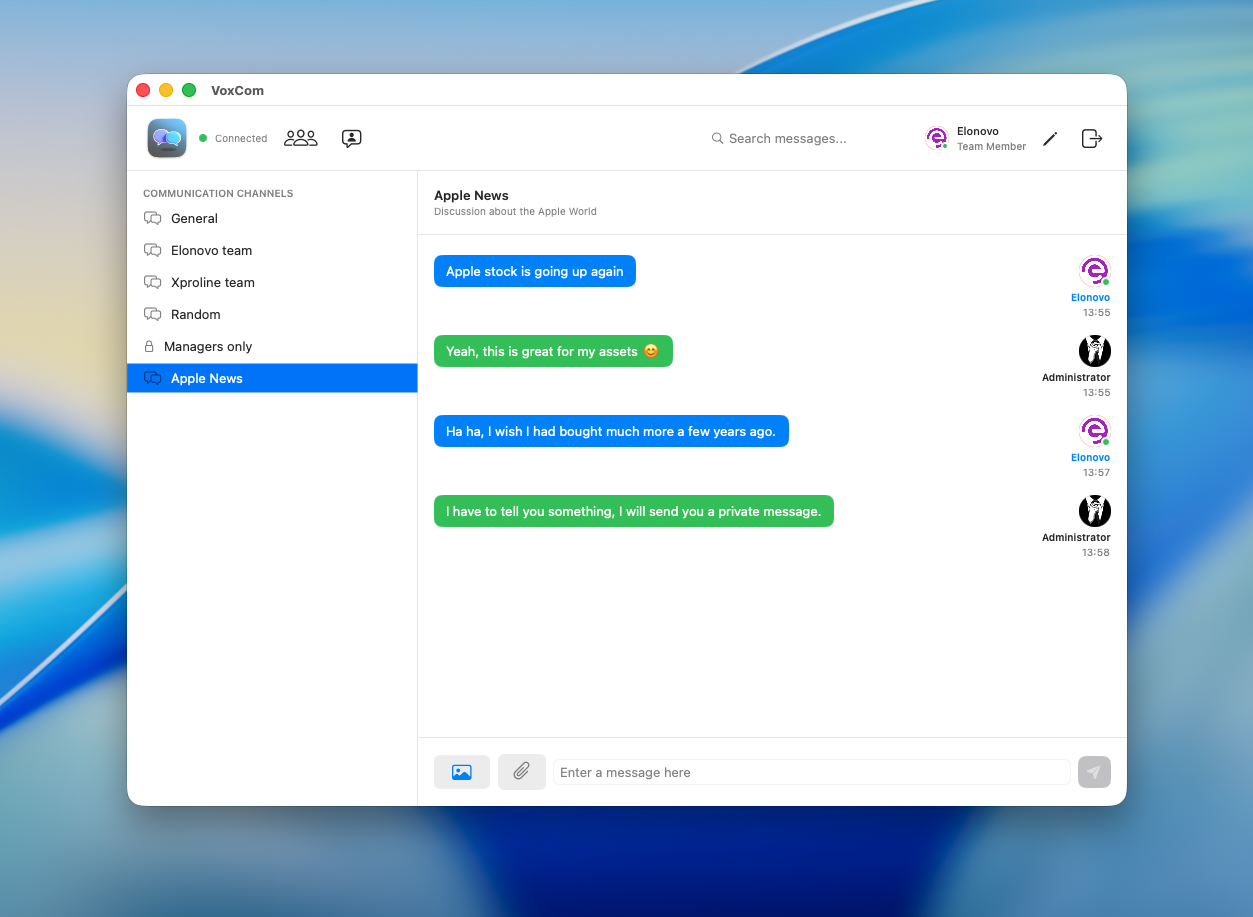Click the Elonovo sender name at 13:57
Image resolution: width=1253 pixels, height=917 pixels.
tap(1090, 457)
